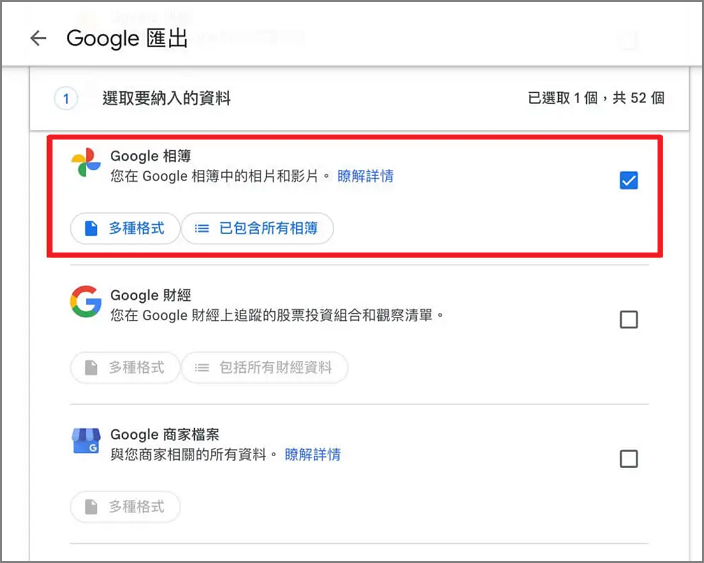704x563 pixels.
Task: Tick the Google 商家檔案 checkbox
Action: point(629,459)
